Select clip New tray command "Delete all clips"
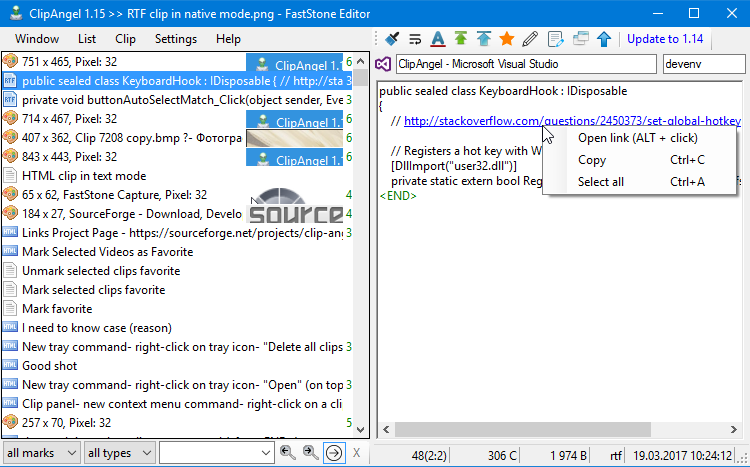The height and width of the screenshot is (467, 750). click(177, 346)
